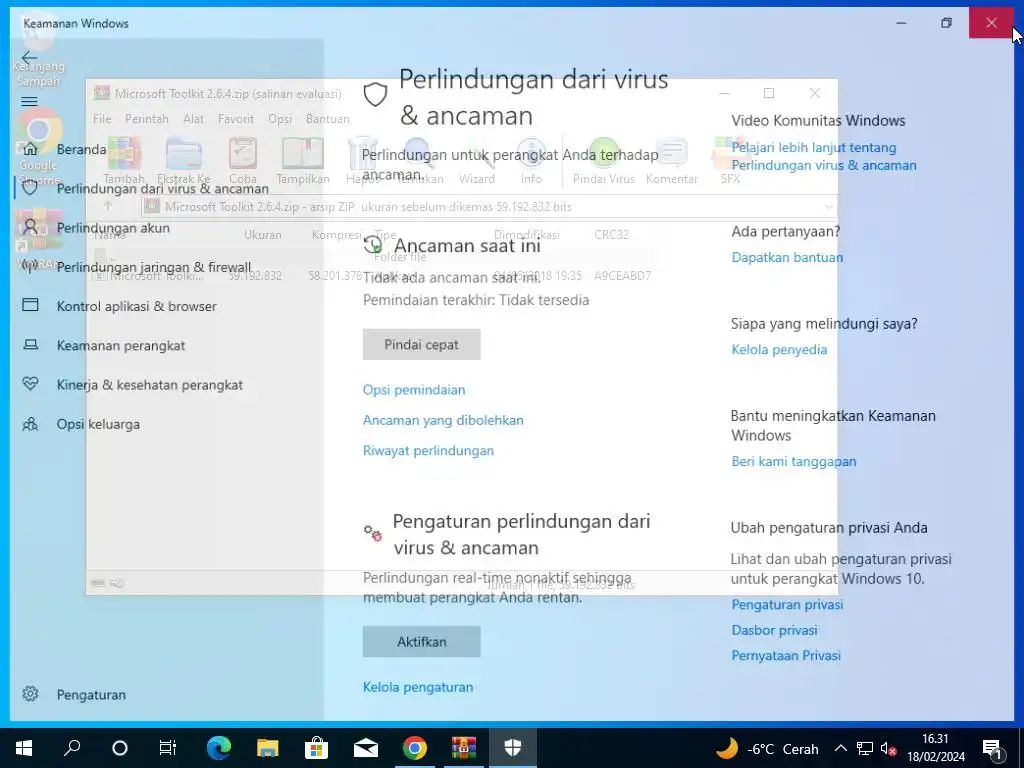The width and height of the screenshot is (1024, 768).
Task: Open Riwayat perlindungan link
Action: [x=428, y=451]
